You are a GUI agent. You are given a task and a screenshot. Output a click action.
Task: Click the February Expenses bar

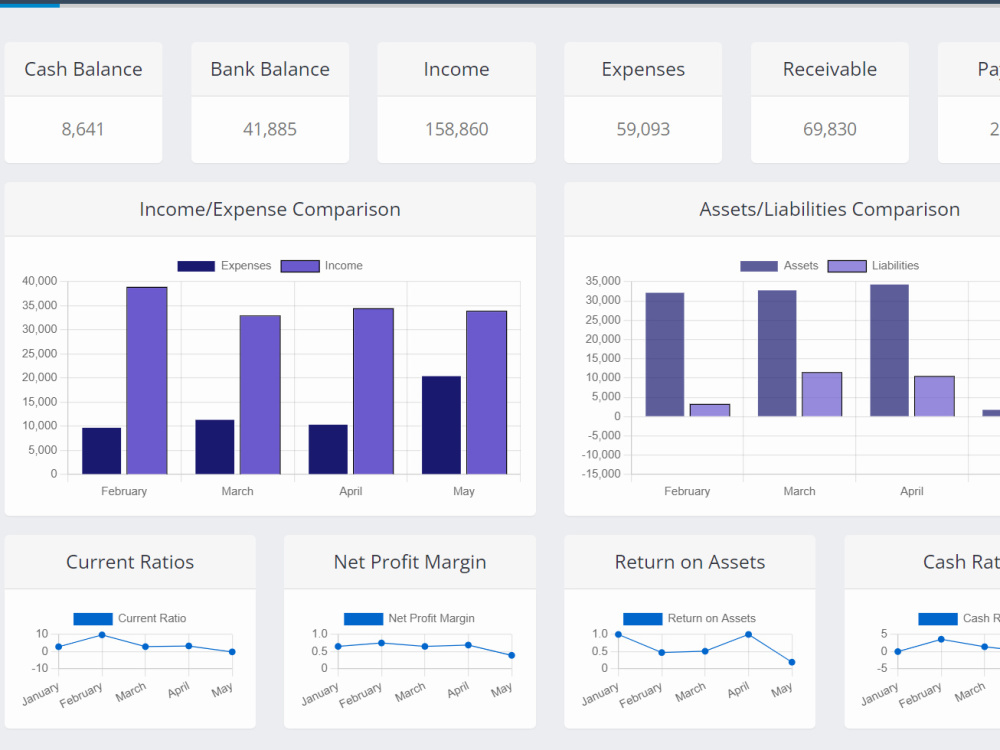pyautogui.click(x=101, y=451)
